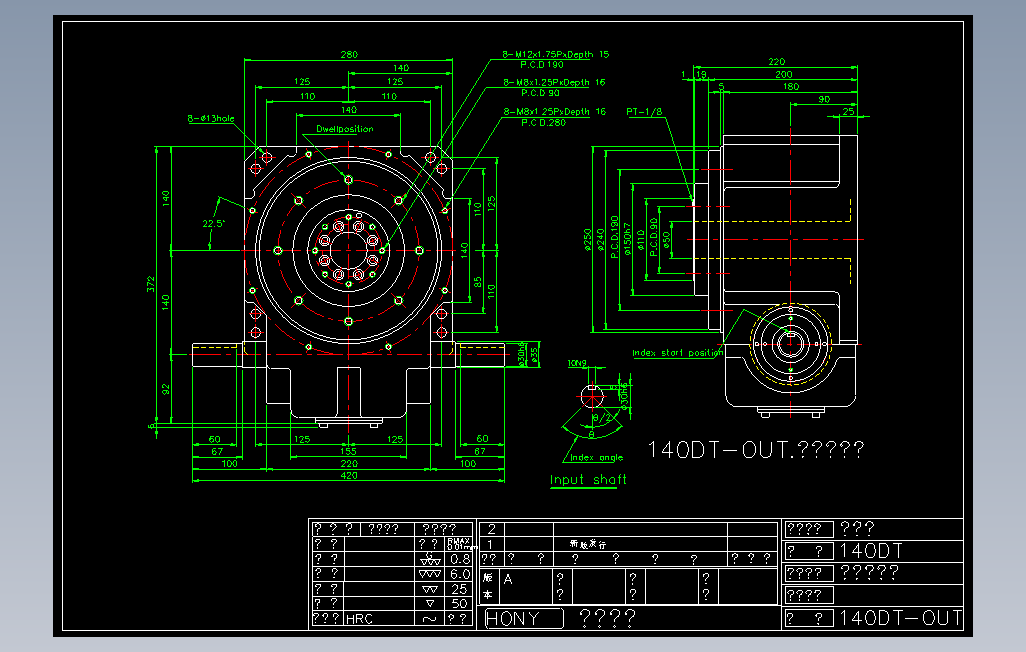Image resolution: width=1026 pixels, height=652 pixels.
Task: Select the 'ø150h7' diameter dimension
Action: click(x=628, y=238)
